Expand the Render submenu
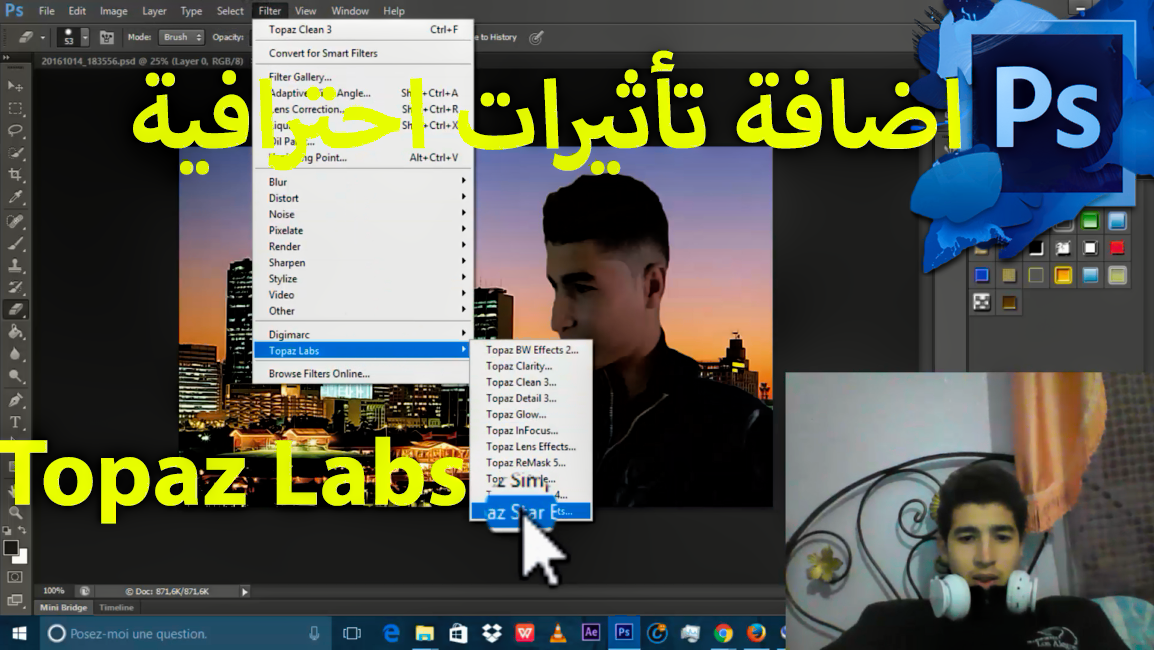The height and width of the screenshot is (650, 1154). click(x=362, y=247)
